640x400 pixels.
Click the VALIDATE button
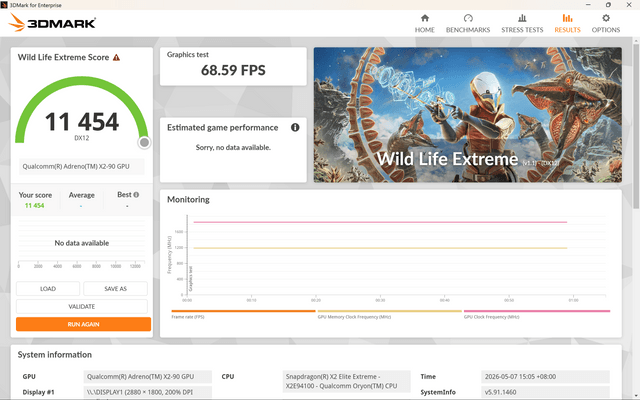pyautogui.click(x=82, y=307)
